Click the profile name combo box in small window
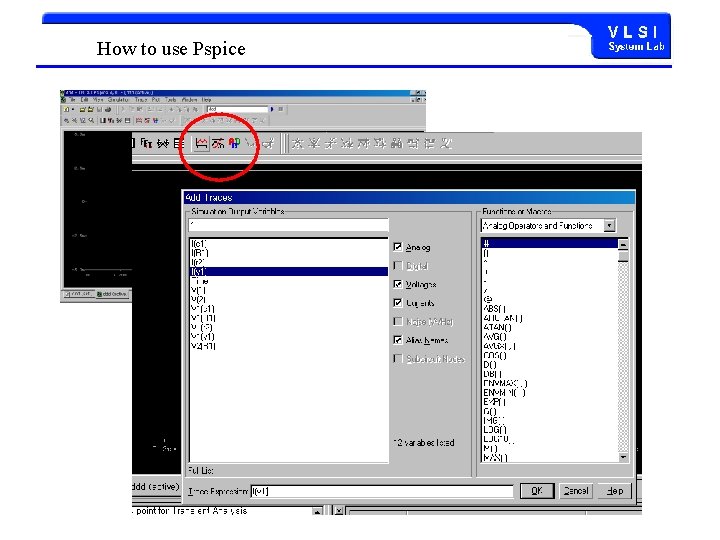This screenshot has height=540, width=720. 236,109
